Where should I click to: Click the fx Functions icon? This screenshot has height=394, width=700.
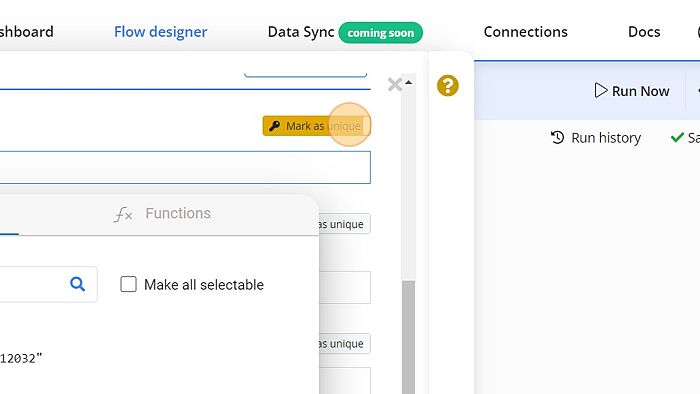(x=123, y=214)
